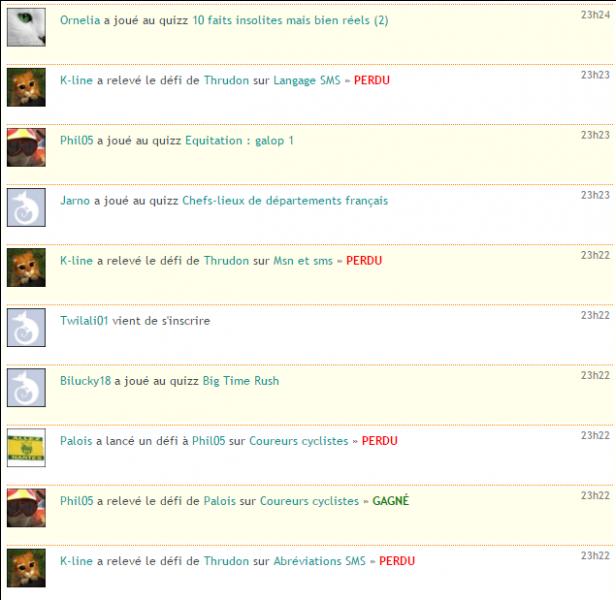Open Jarno's profile link
This screenshot has height=600, width=616.
coord(75,201)
